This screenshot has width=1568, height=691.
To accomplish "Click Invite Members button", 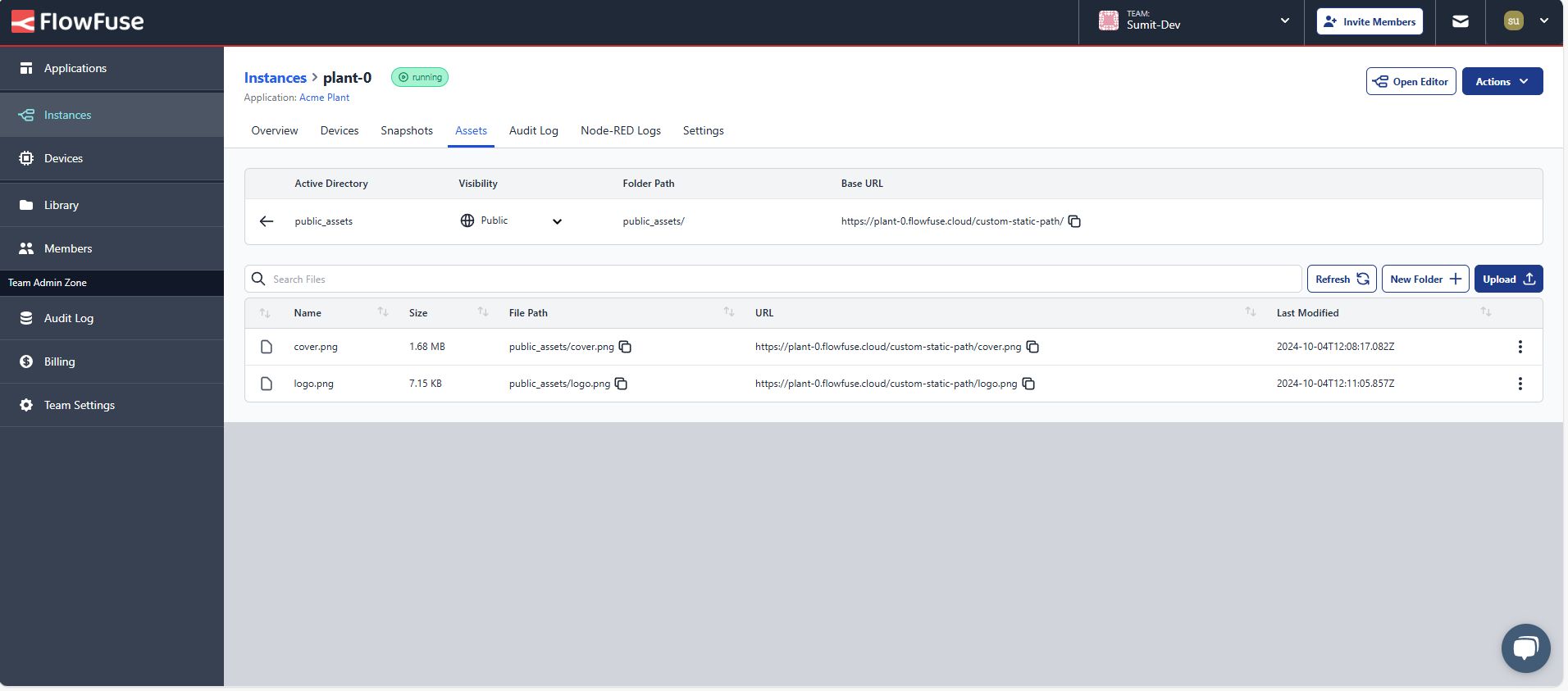I will click(1370, 21).
